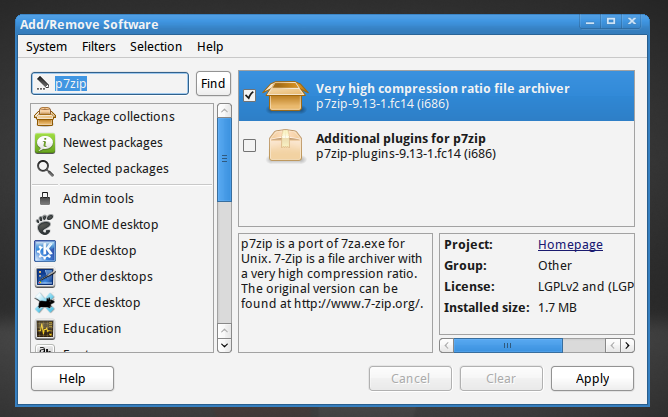The image size is (668, 417).
Task: Select 'Very high compression ratio file archiver' row
Action: click(436, 96)
